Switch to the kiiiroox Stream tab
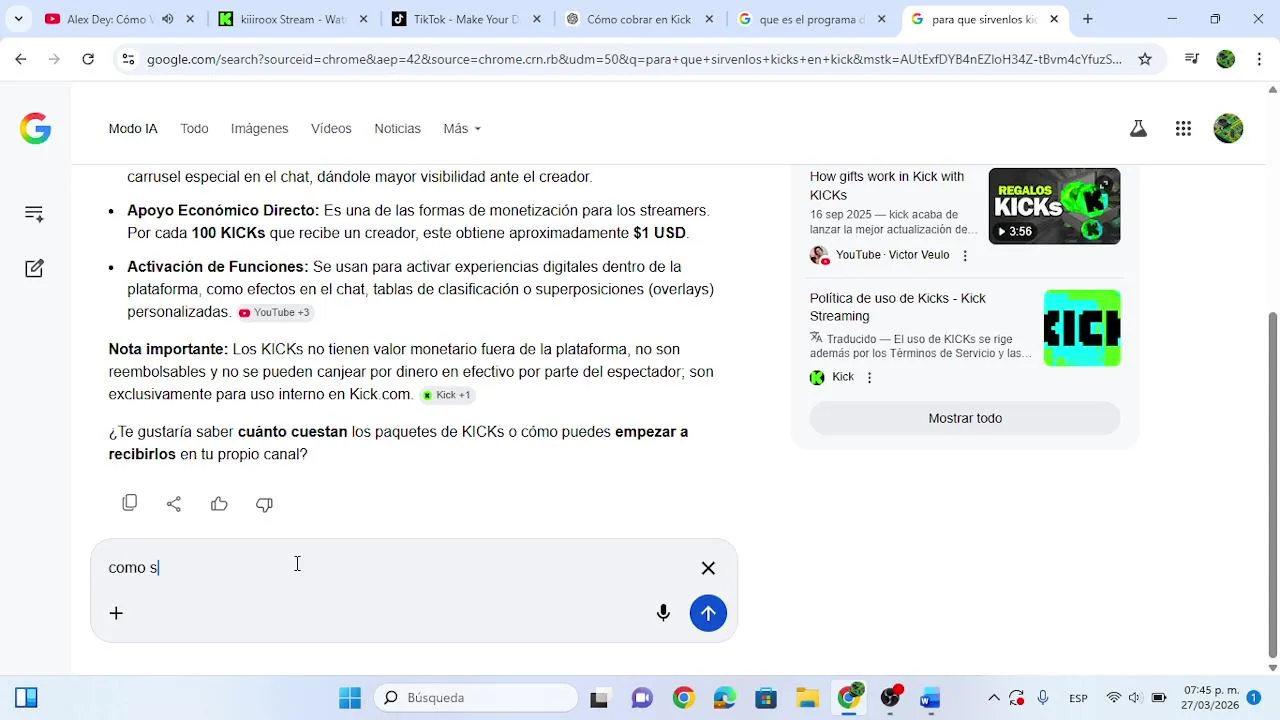Image resolution: width=1280 pixels, height=720 pixels. coord(281,19)
